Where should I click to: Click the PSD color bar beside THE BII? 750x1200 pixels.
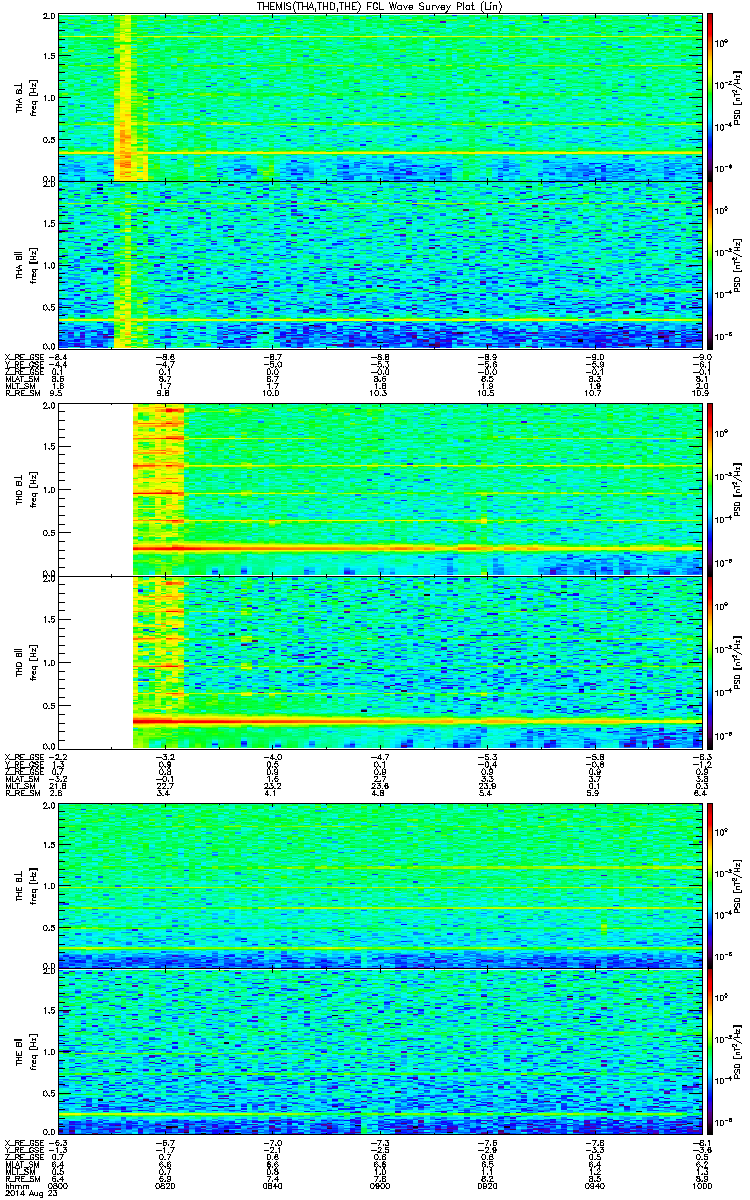coord(711,1052)
